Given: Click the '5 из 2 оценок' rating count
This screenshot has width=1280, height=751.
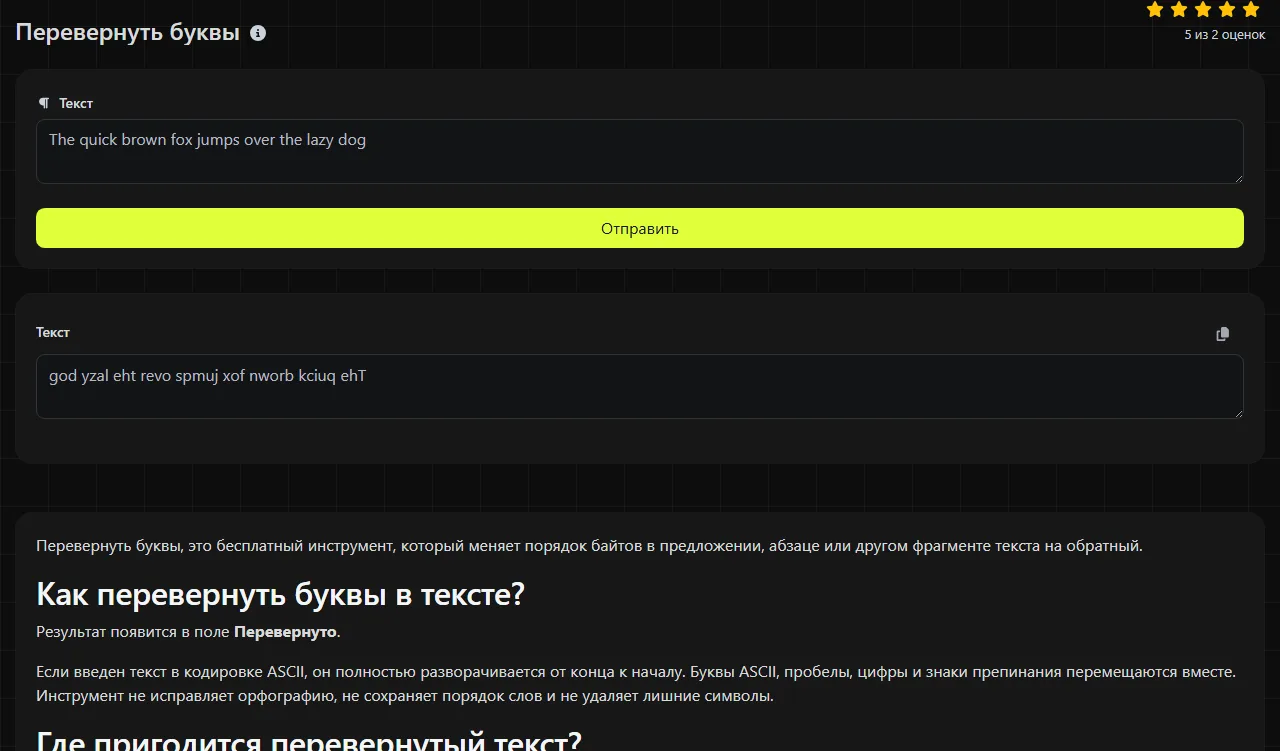Looking at the screenshot, I should pos(1225,35).
